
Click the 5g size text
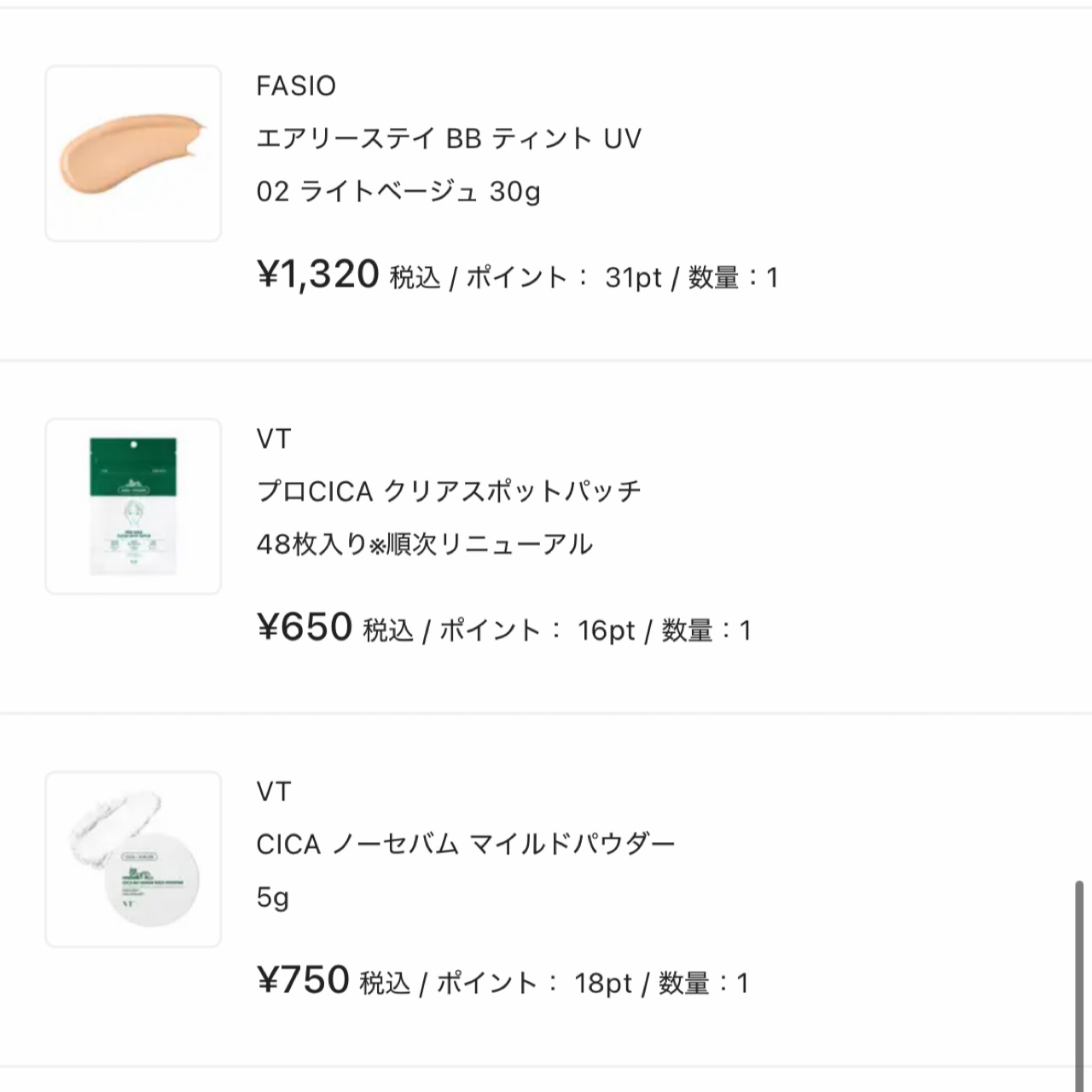272,897
